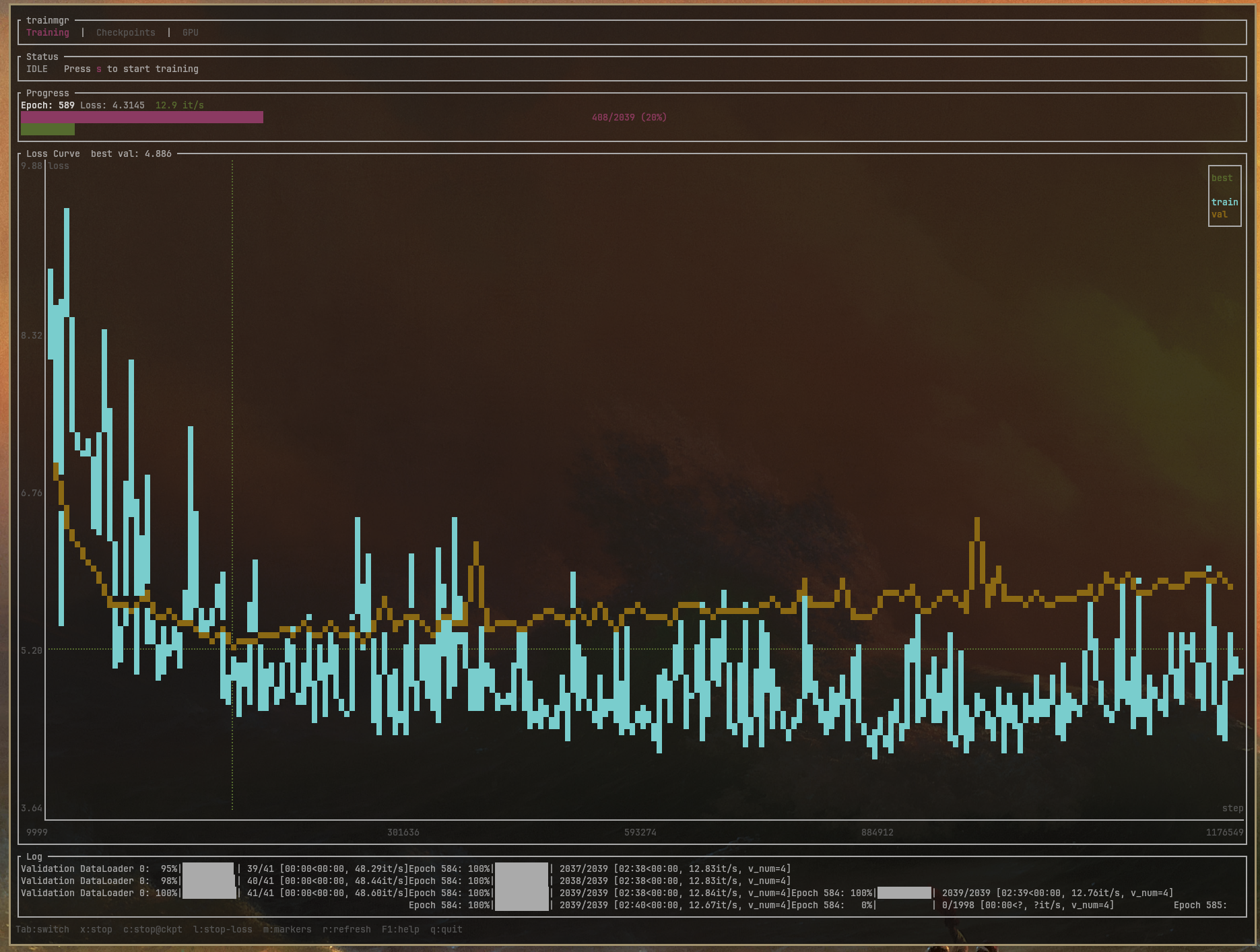Select the 'val' legend entry
Screen dimensions: 1260x952
1220,214
